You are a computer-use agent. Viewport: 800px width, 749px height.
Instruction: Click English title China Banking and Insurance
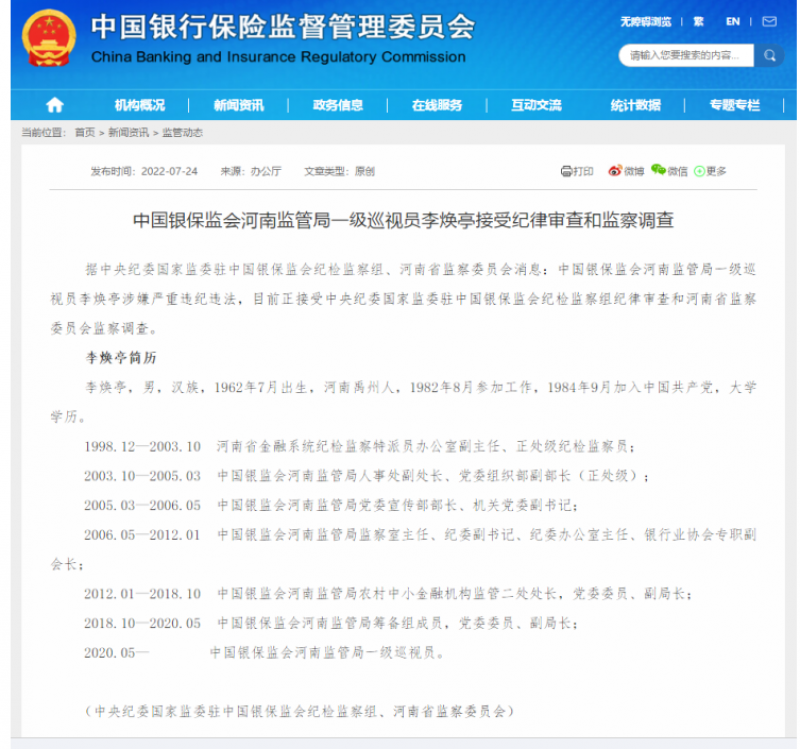(x=278, y=57)
